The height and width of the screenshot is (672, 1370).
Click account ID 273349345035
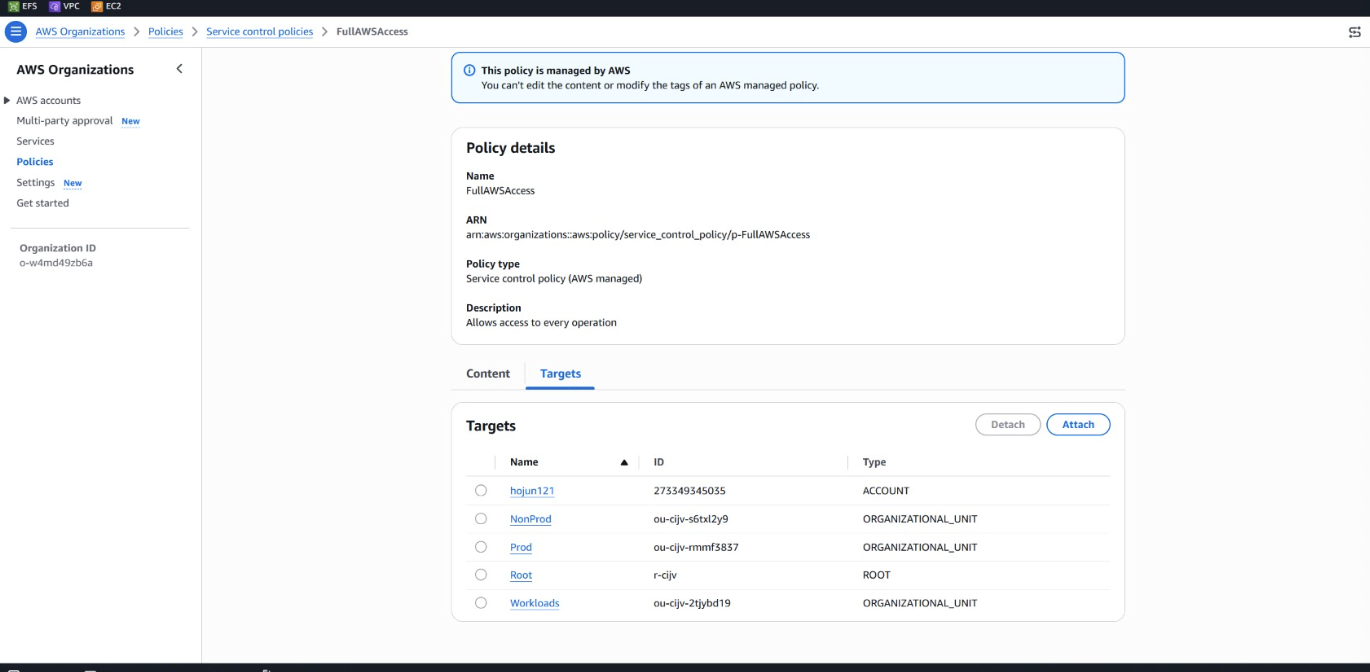tap(690, 491)
